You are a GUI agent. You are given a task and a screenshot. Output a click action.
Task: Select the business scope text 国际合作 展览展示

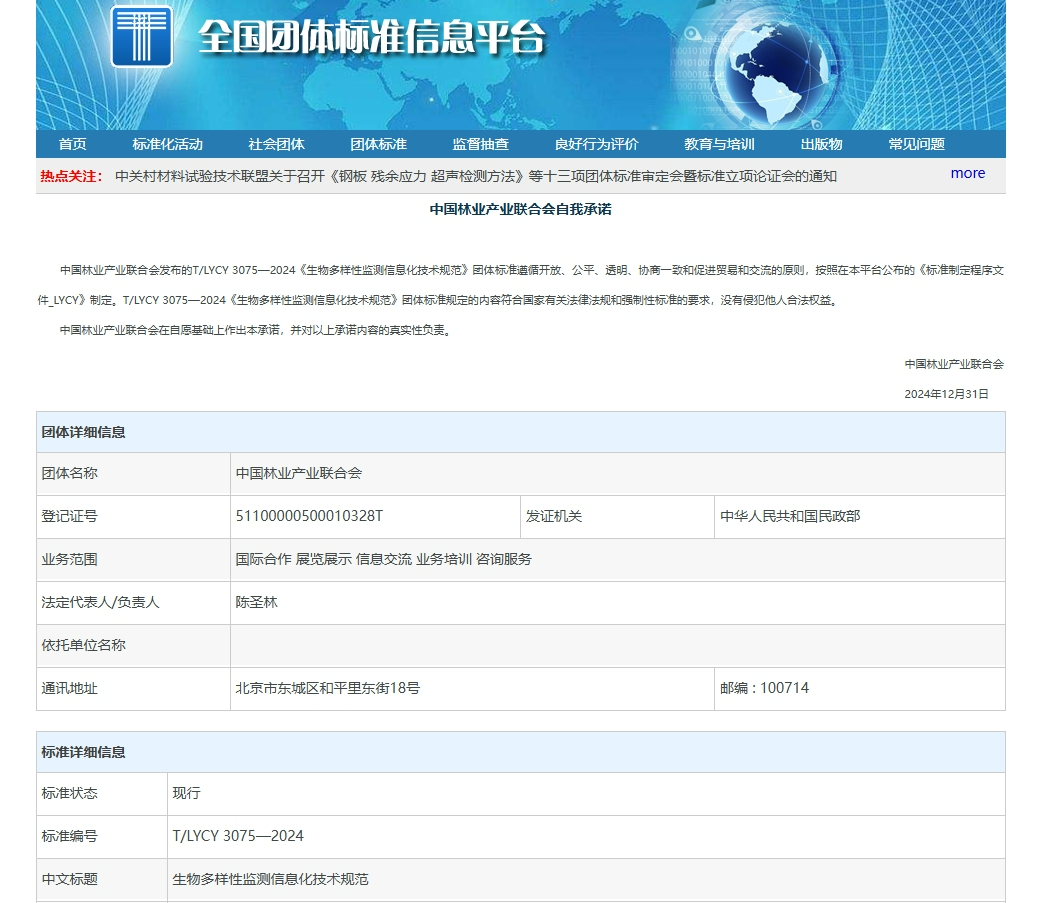[294, 559]
